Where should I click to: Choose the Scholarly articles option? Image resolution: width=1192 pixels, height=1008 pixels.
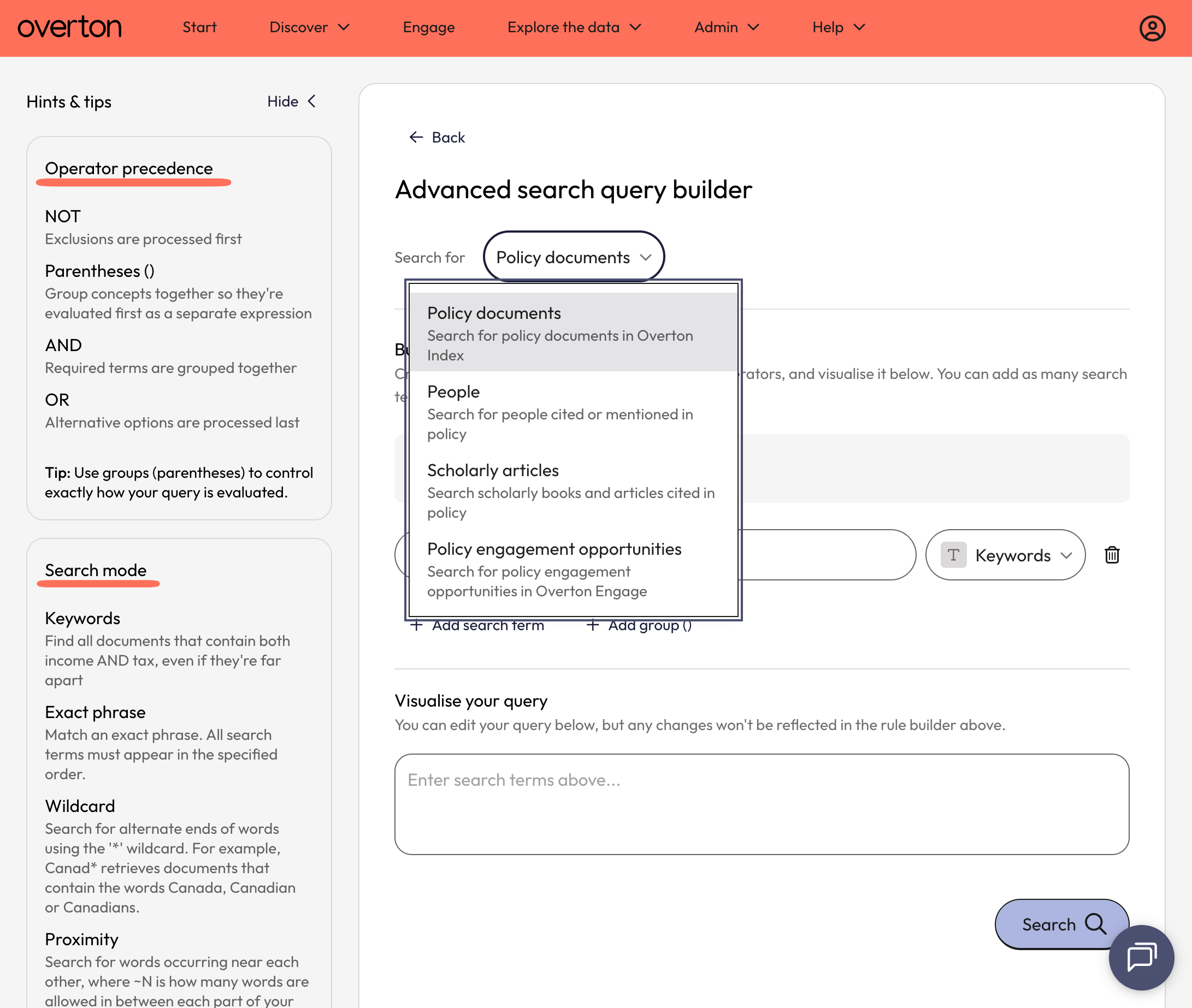point(574,490)
